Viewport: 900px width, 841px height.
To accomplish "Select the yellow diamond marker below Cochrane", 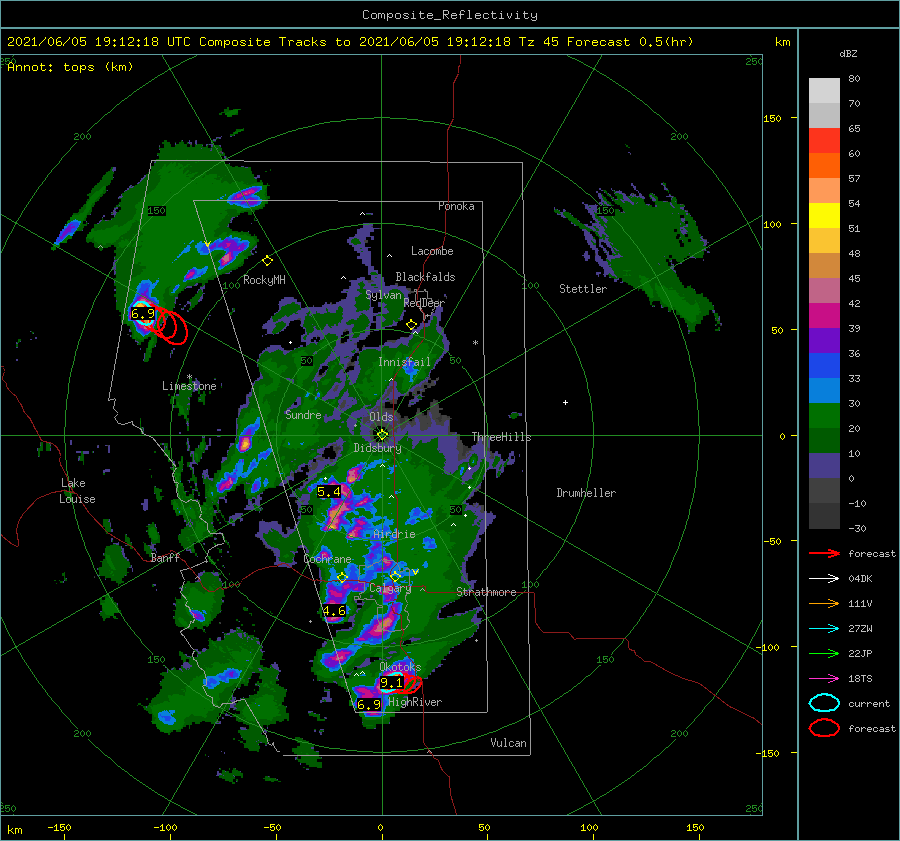I will 342,577.
